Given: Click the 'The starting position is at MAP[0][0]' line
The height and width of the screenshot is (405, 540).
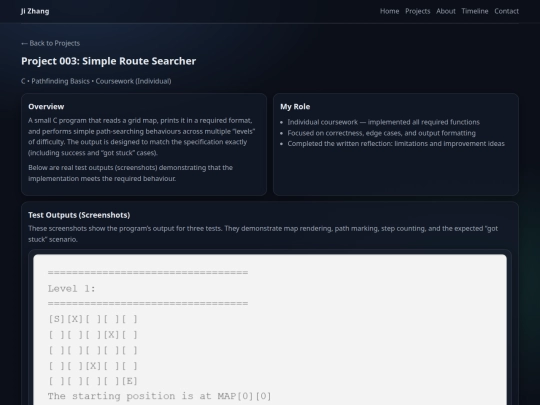Looking at the screenshot, I should [x=159, y=396].
